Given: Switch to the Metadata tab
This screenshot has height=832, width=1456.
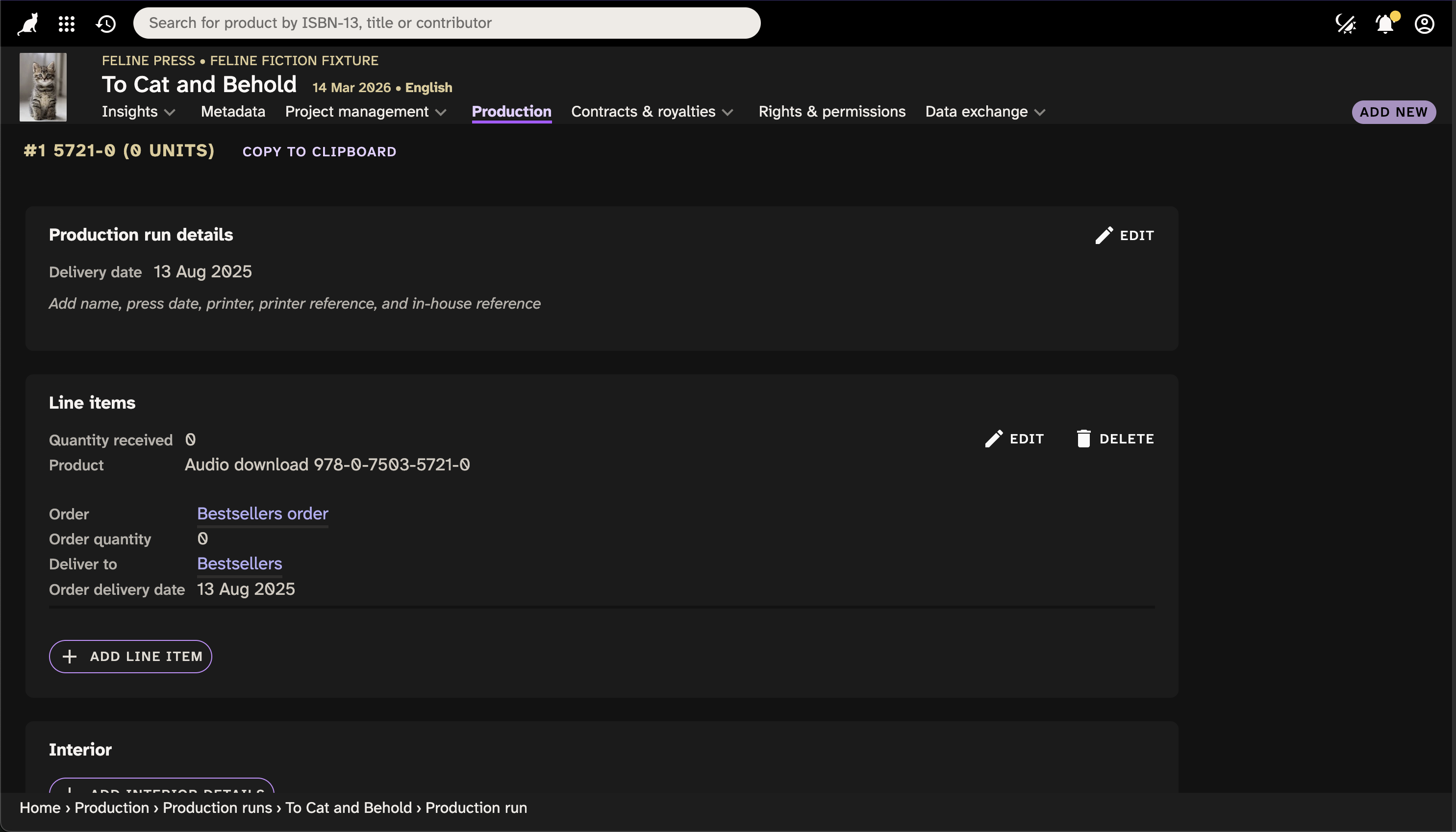Looking at the screenshot, I should (232, 112).
